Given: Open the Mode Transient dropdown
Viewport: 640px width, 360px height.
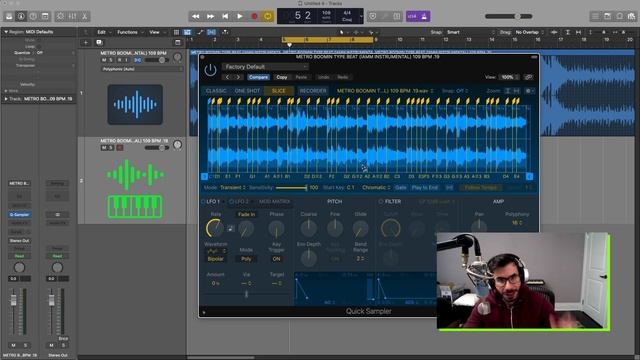Looking at the screenshot, I should (233, 187).
